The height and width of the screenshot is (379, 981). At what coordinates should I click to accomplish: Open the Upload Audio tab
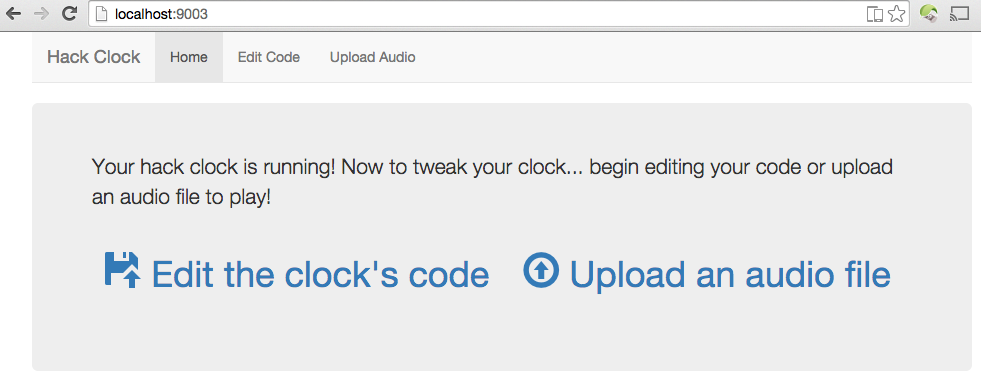click(372, 57)
